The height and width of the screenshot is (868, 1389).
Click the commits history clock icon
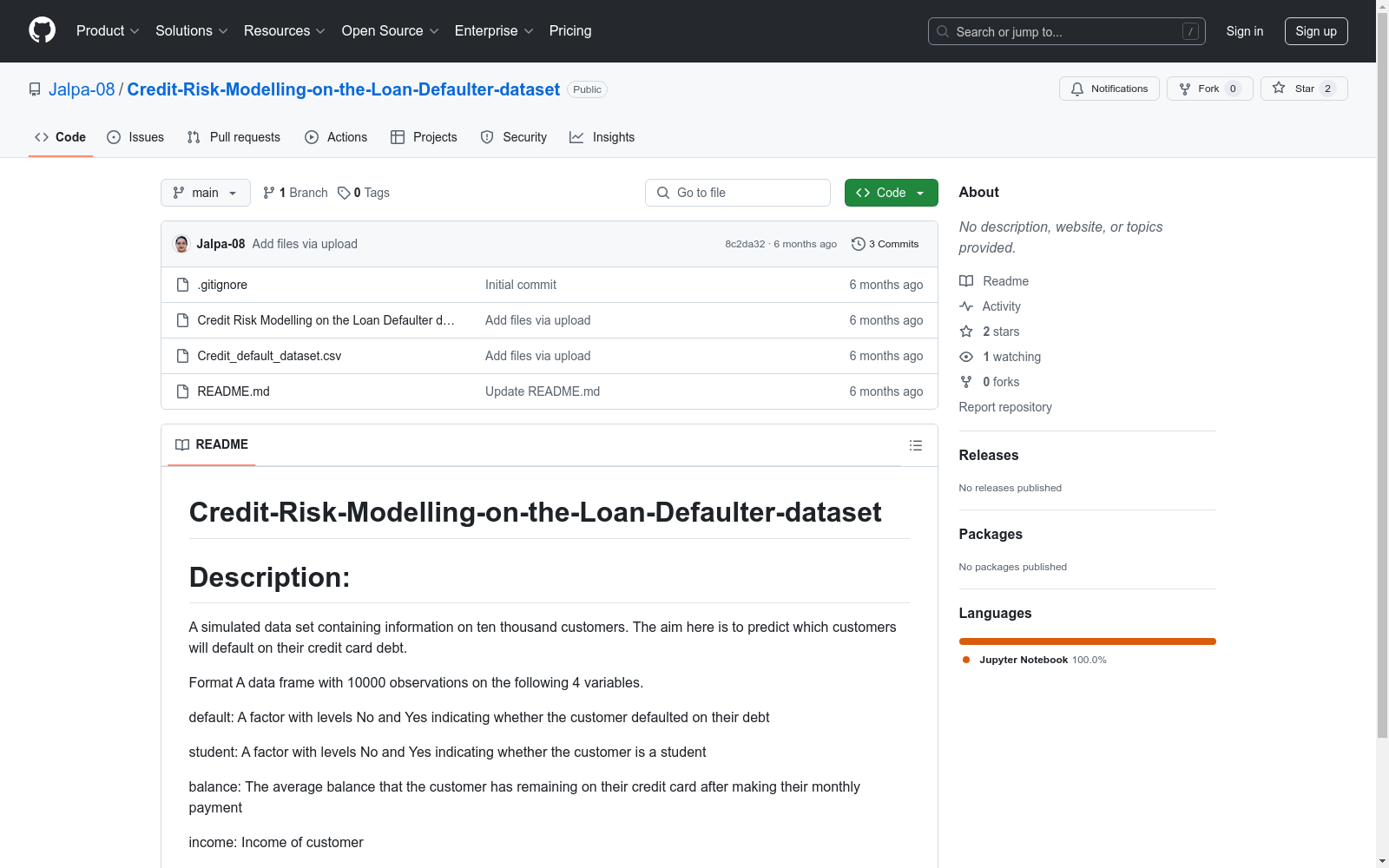coord(859,244)
